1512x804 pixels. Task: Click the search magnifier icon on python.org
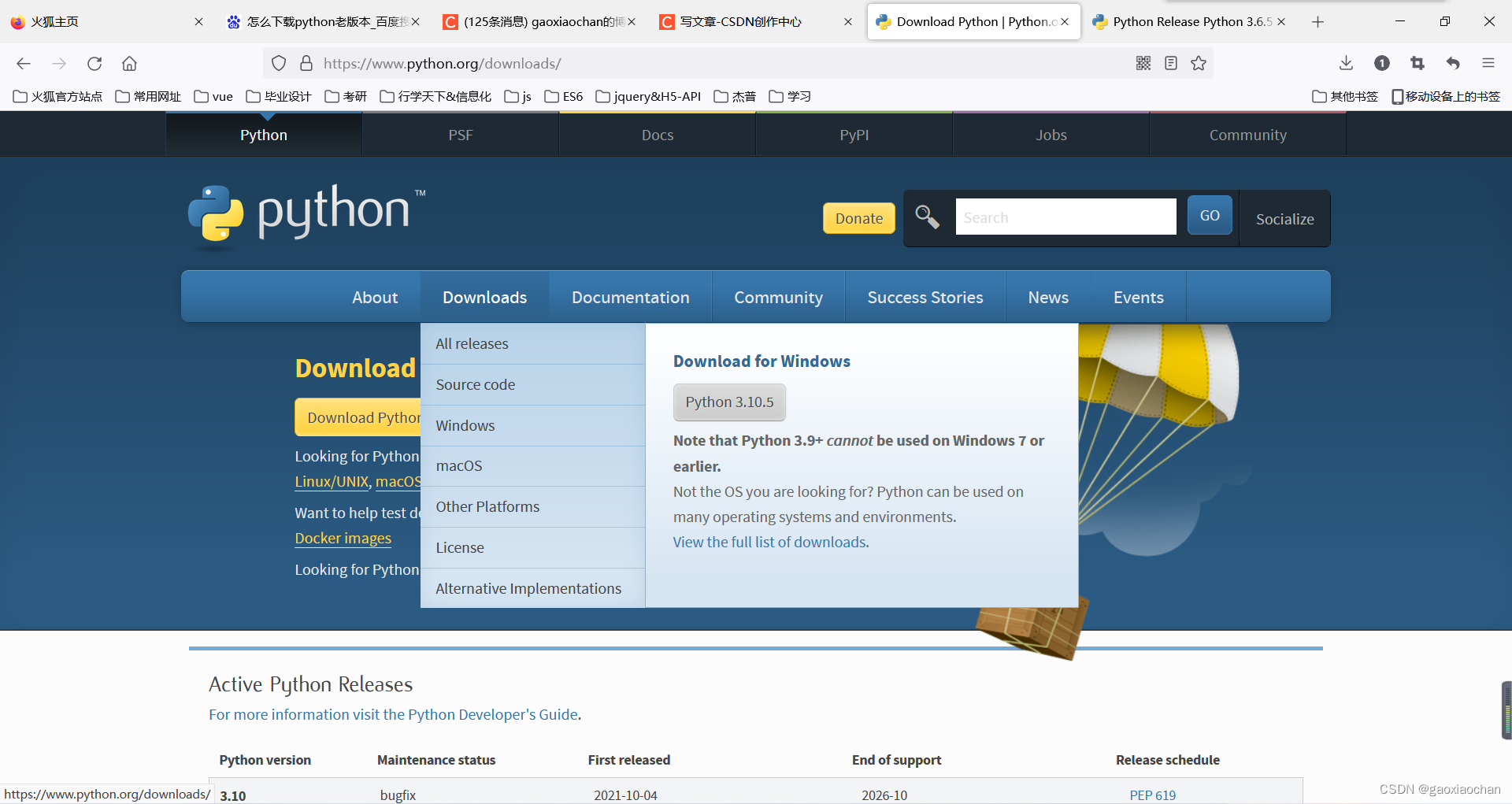[x=927, y=217]
